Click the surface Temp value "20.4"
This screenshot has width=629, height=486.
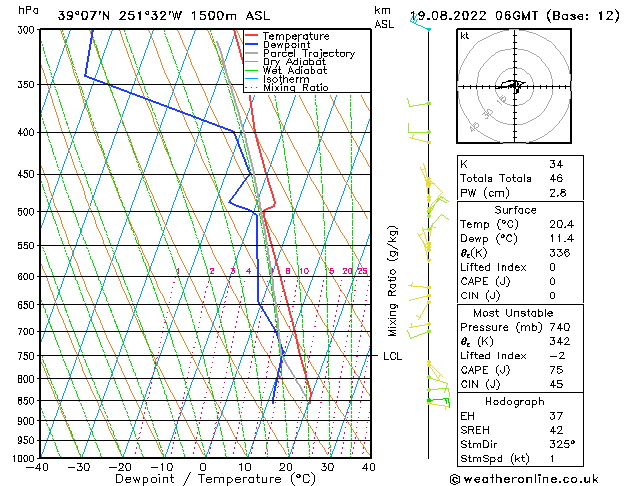pos(562,224)
